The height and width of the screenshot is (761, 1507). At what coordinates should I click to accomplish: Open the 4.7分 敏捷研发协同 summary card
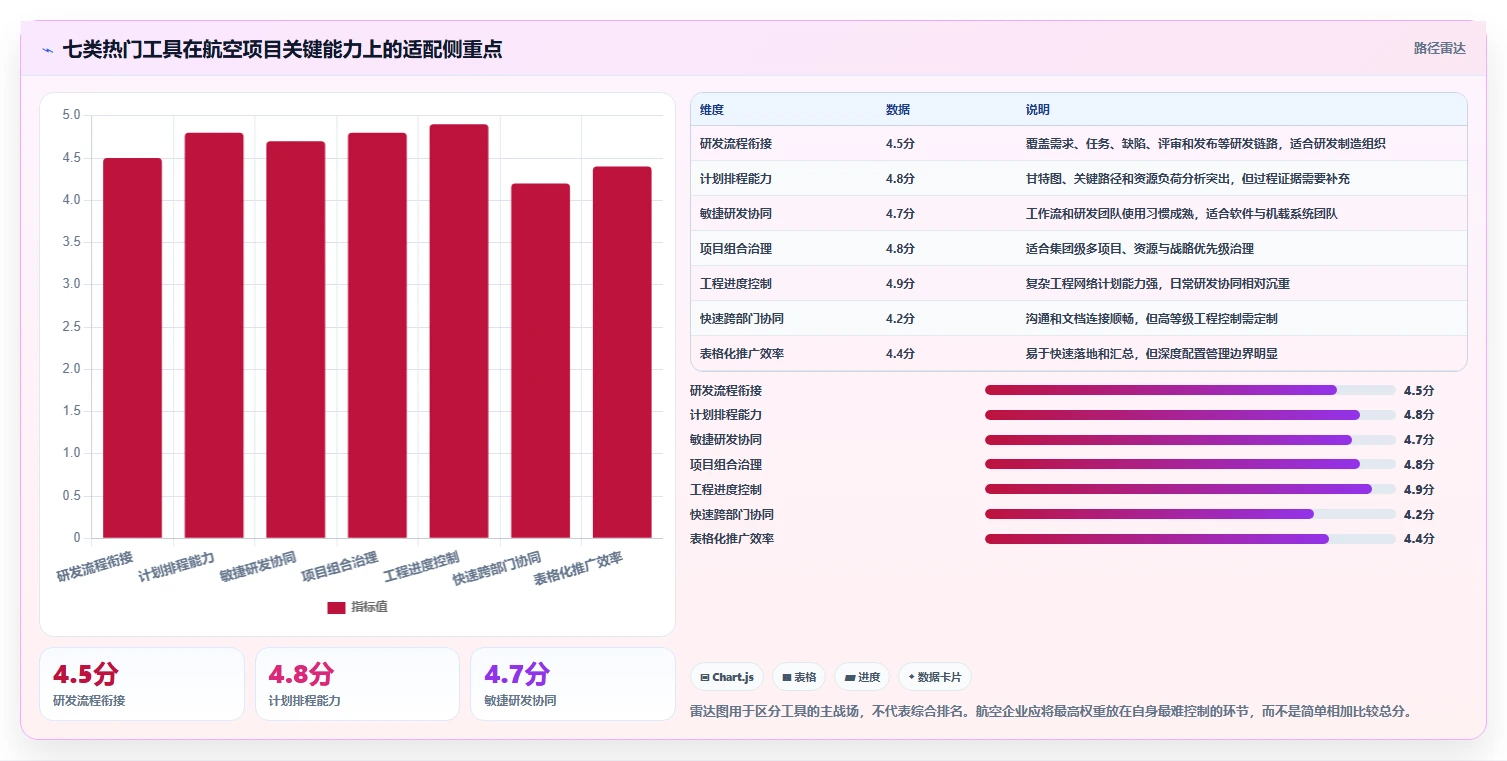pyautogui.click(x=573, y=684)
